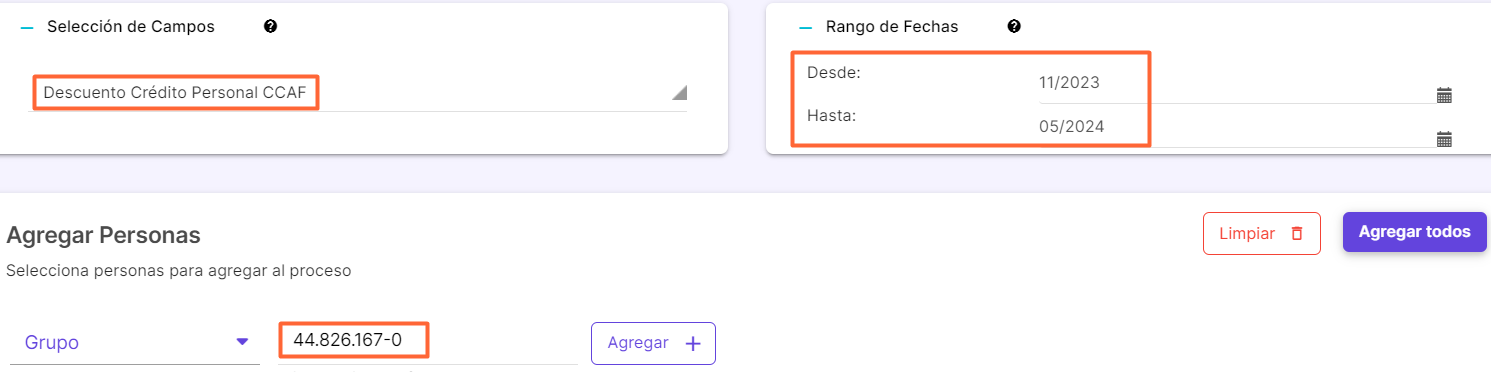Image resolution: width=1491 pixels, height=372 pixels.
Task: Collapse the Selección de Campos panel
Action: click(x=27, y=27)
